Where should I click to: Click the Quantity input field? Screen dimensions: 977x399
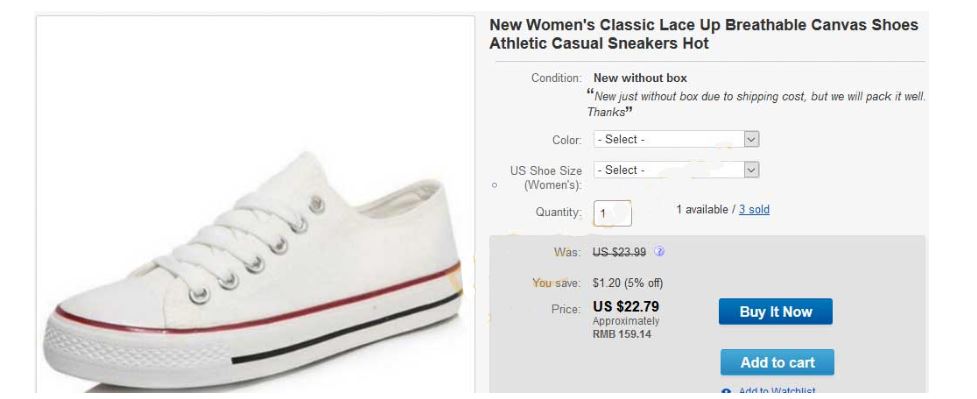pyautogui.click(x=612, y=213)
